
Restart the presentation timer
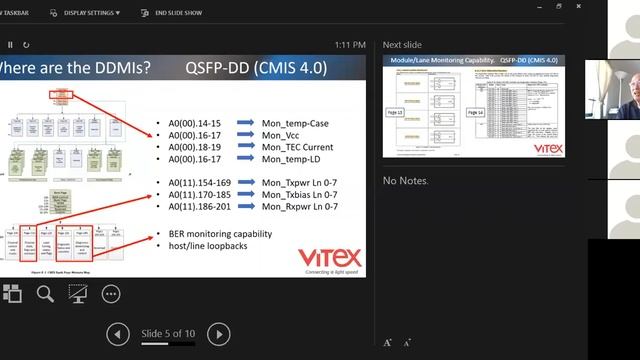pos(26,45)
